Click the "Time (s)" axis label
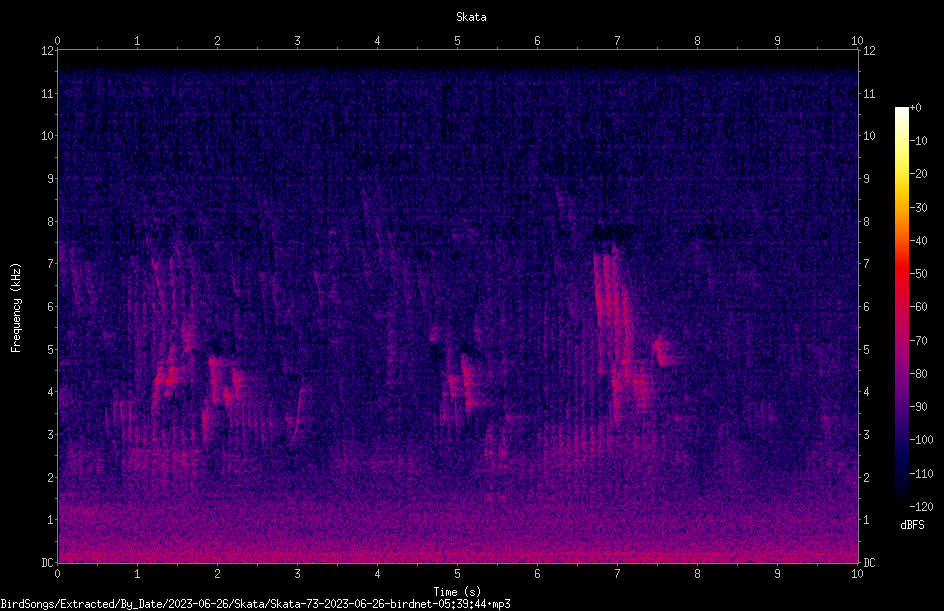Screen dimensions: 944x611 pos(457,592)
